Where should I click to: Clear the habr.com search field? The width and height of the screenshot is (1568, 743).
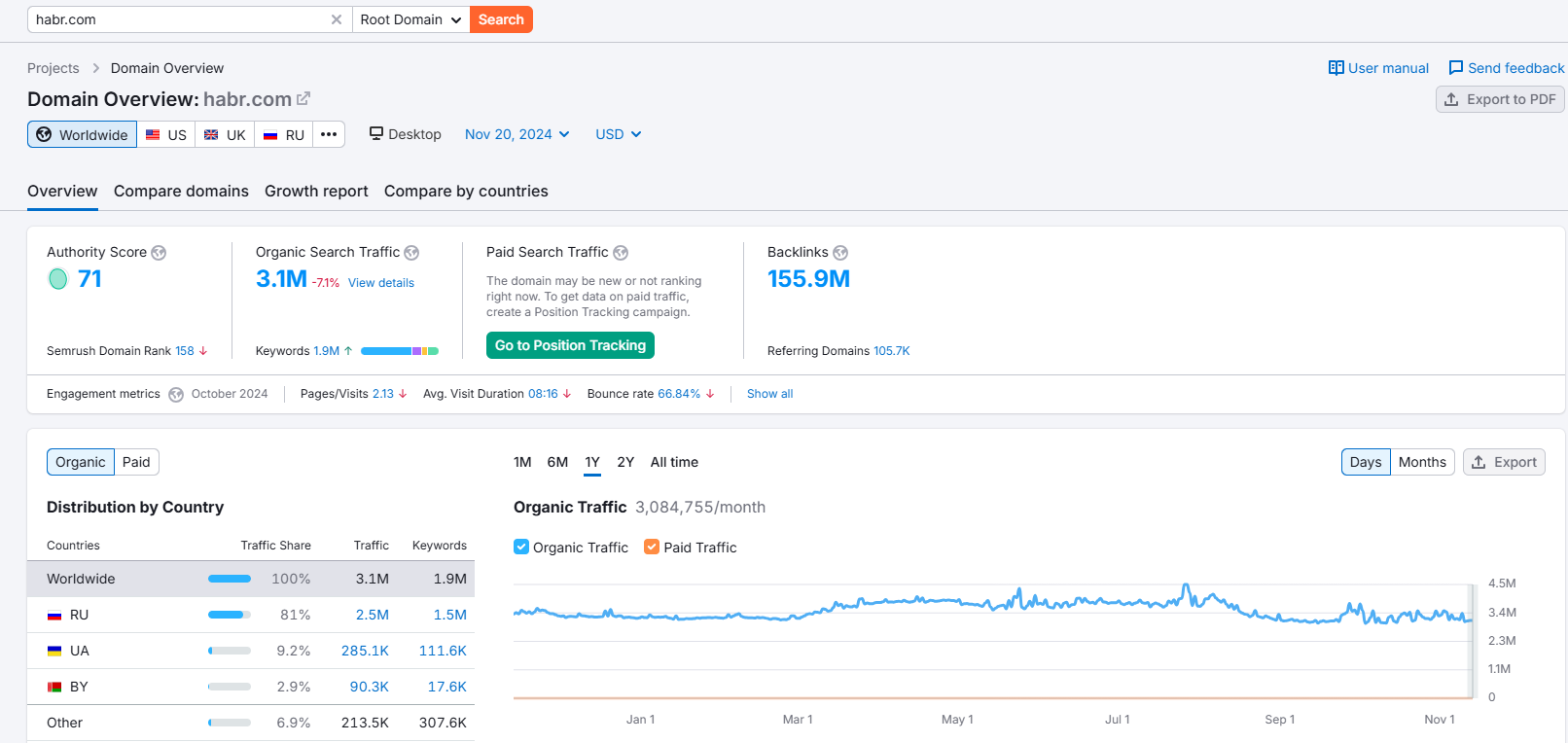337,19
